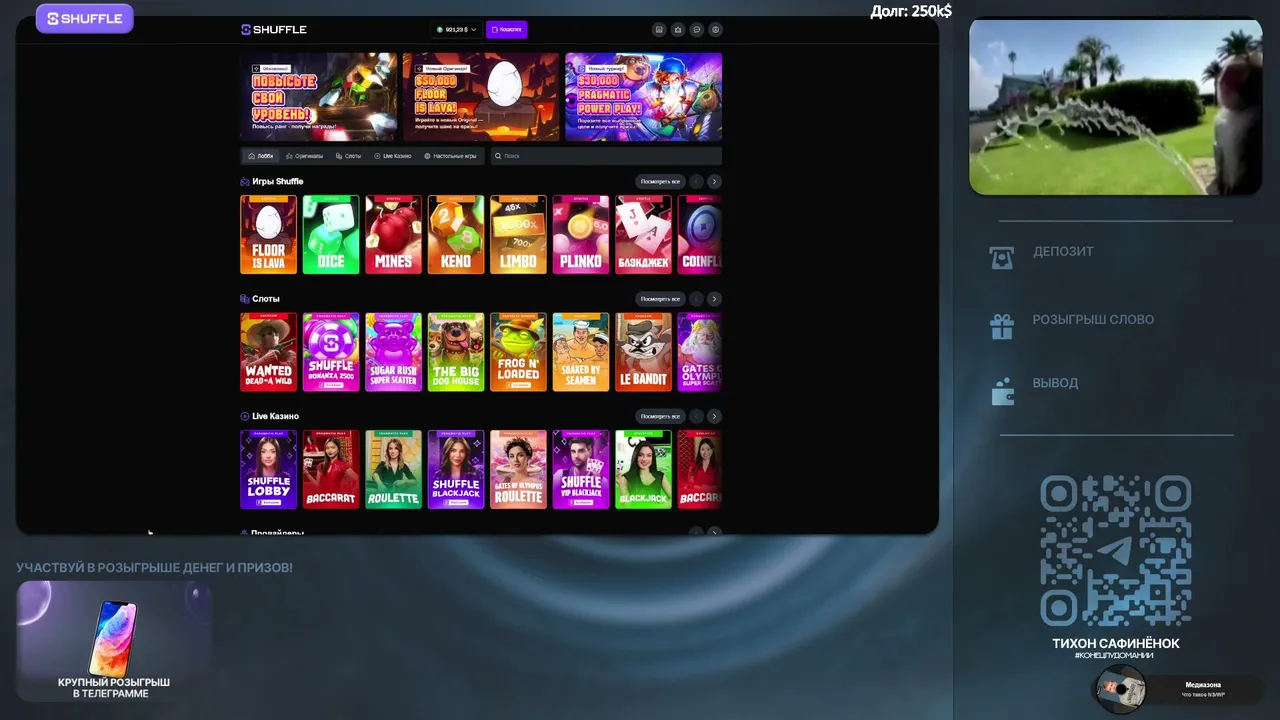Open the purple Кошелек wallet button

tap(507, 30)
